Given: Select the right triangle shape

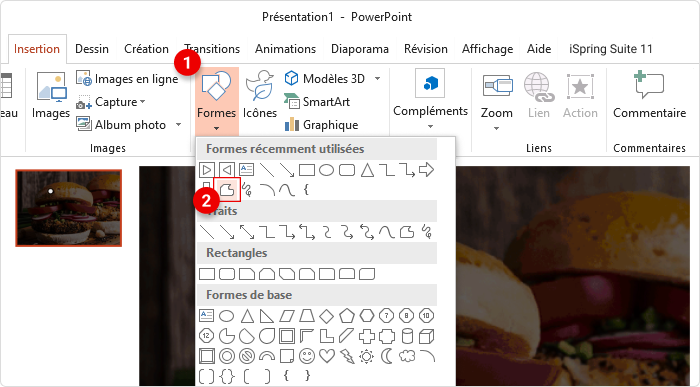Looking at the screenshot, I should 267,316.
